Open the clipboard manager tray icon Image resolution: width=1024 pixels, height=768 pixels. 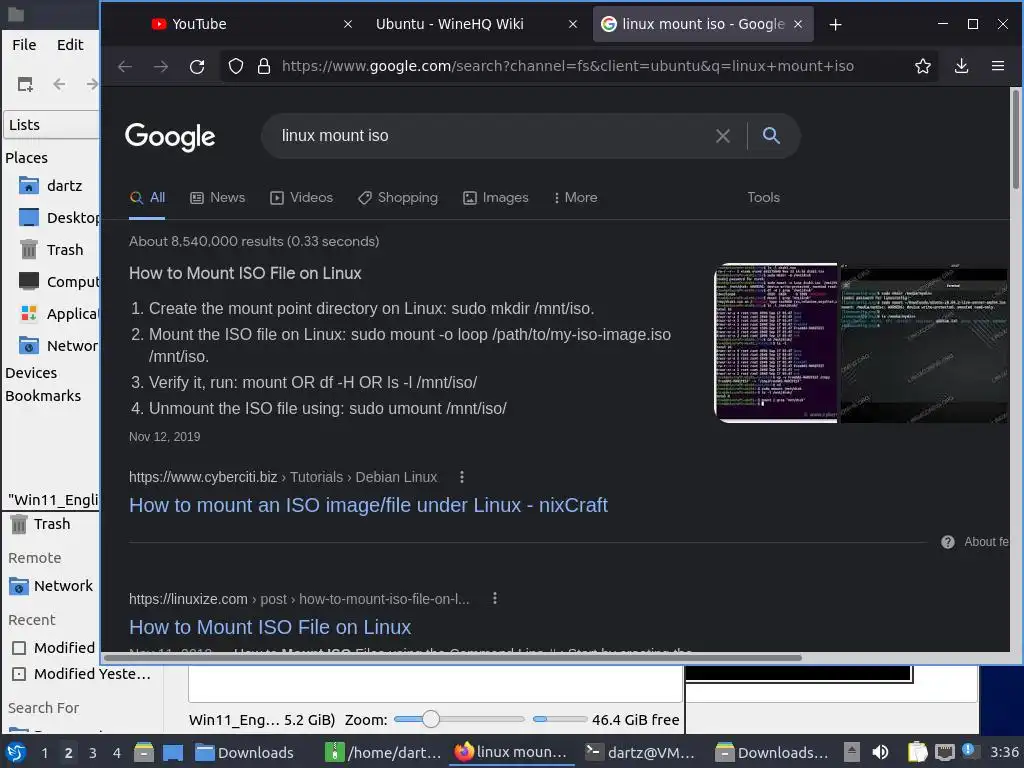[917, 752]
